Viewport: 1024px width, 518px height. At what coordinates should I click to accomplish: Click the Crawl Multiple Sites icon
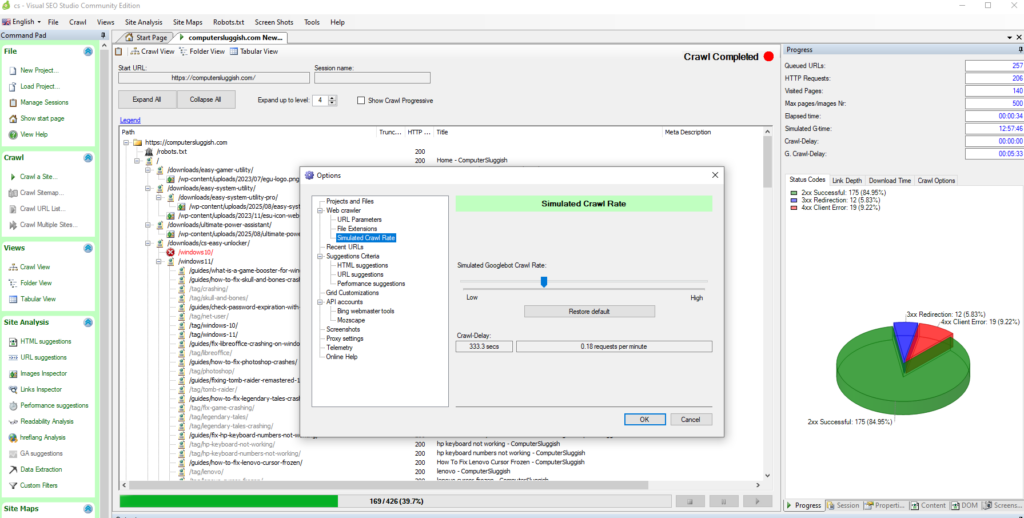[12, 225]
